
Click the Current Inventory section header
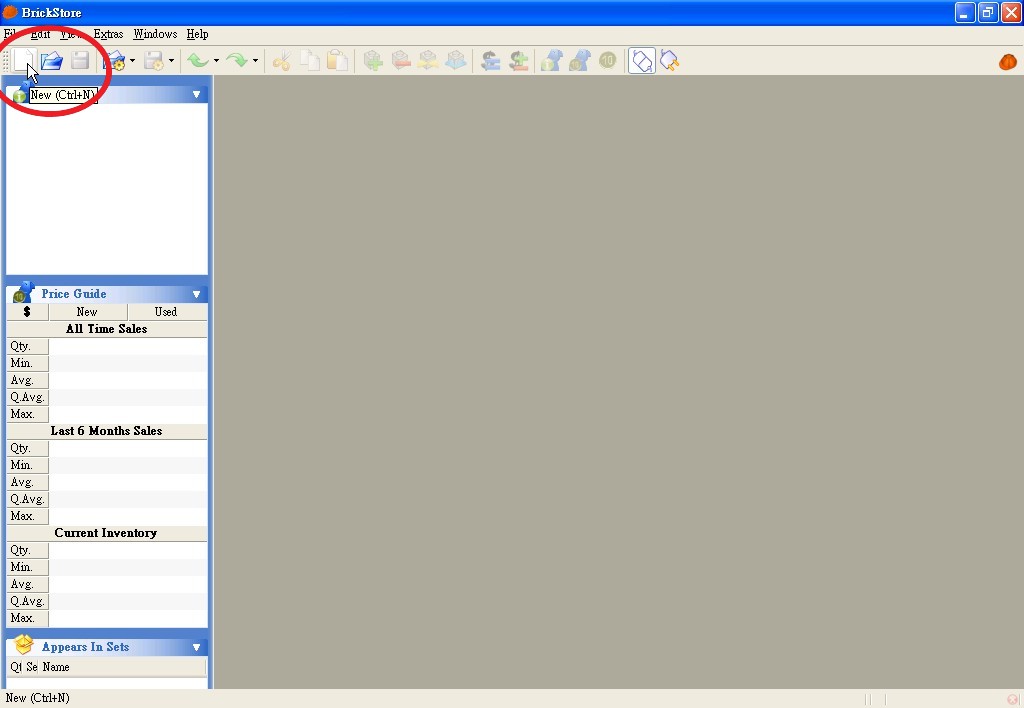point(106,532)
